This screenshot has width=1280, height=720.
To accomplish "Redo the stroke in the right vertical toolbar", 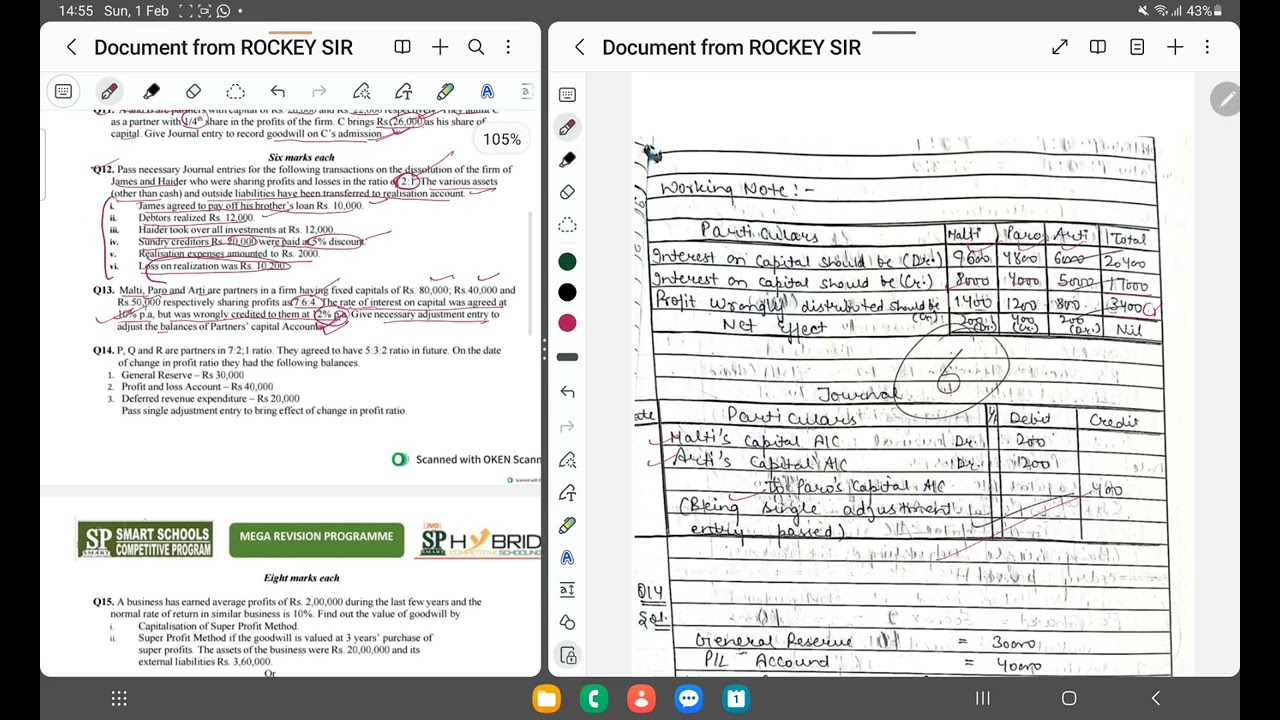I will click(567, 427).
